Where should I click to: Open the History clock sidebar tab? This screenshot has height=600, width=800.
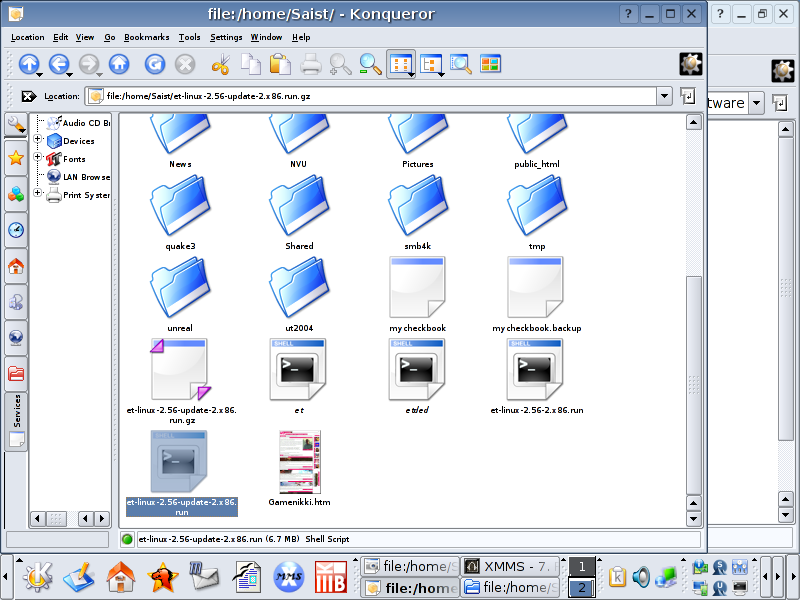pos(16,230)
